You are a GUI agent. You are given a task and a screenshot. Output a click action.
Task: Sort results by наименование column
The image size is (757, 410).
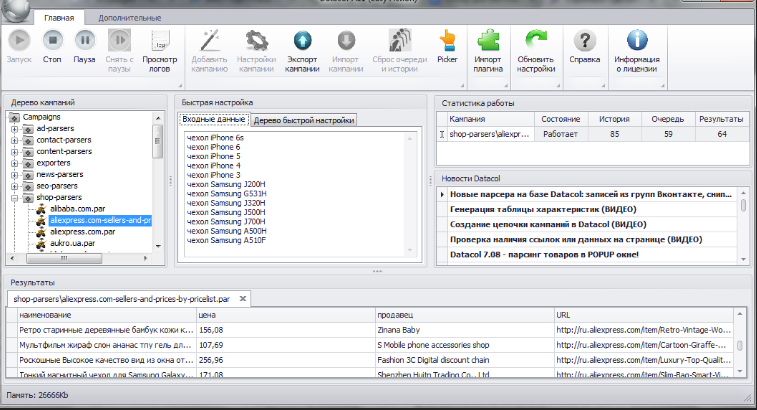[107, 315]
